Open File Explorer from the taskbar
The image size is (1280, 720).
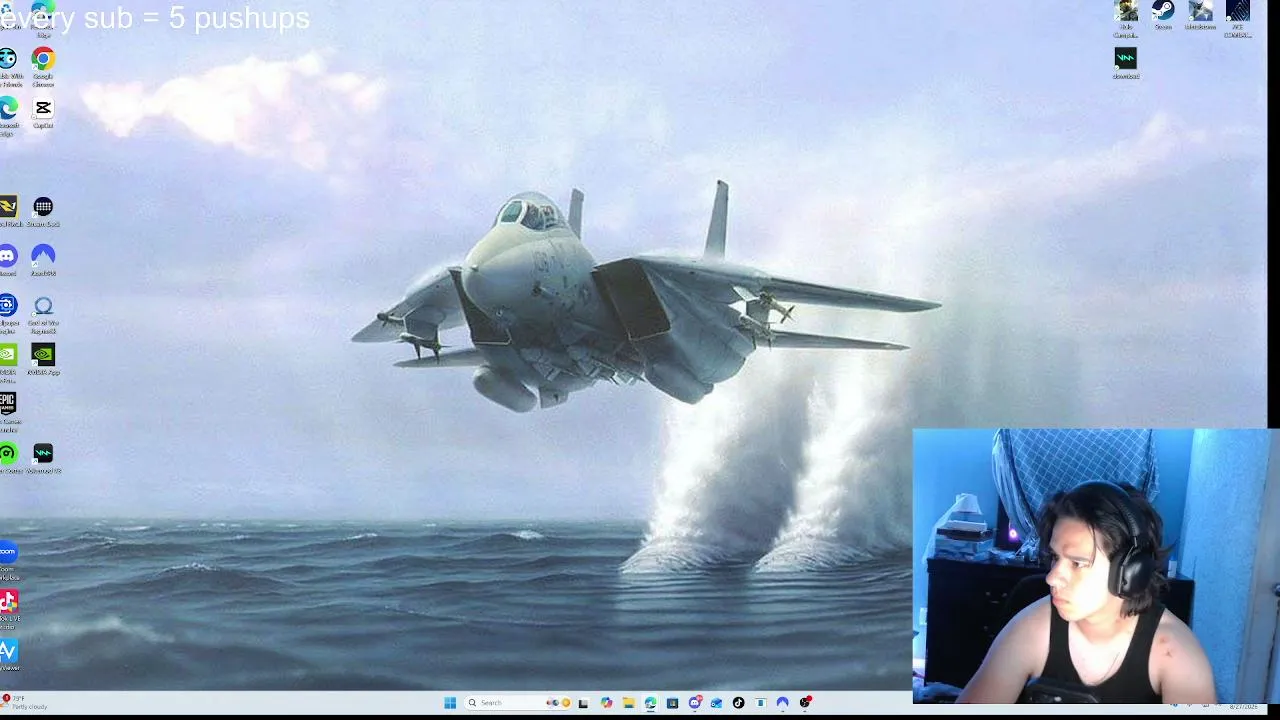(628, 703)
